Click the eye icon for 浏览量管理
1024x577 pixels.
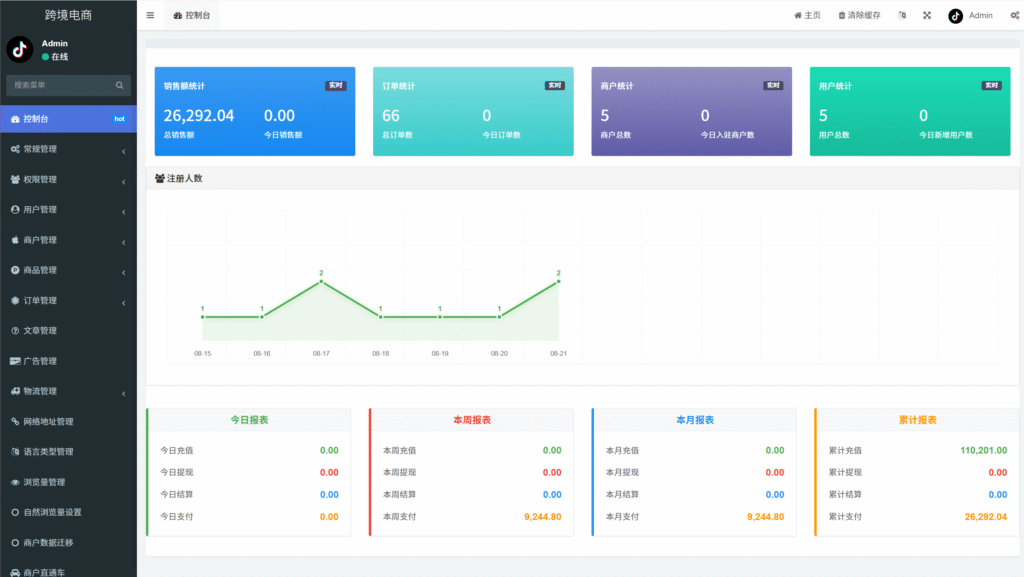[x=15, y=482]
